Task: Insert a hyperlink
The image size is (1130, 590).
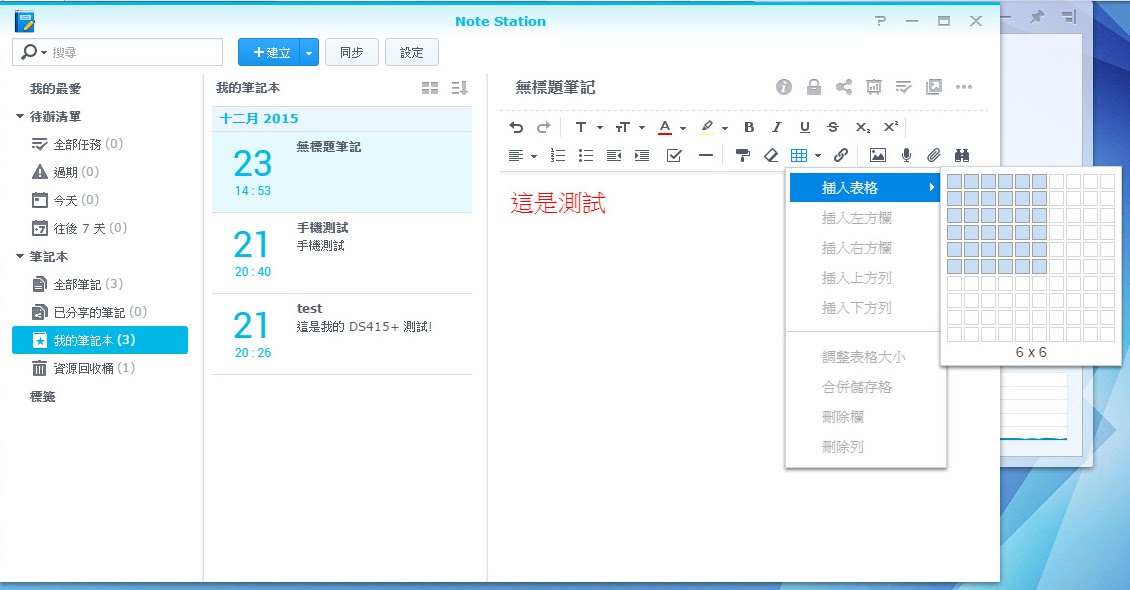Action: (x=840, y=155)
